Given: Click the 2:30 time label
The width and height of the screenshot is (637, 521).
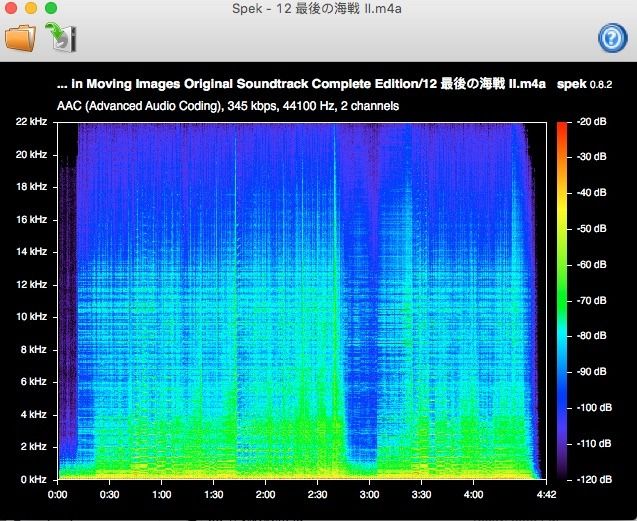Looking at the screenshot, I should click(x=317, y=495).
